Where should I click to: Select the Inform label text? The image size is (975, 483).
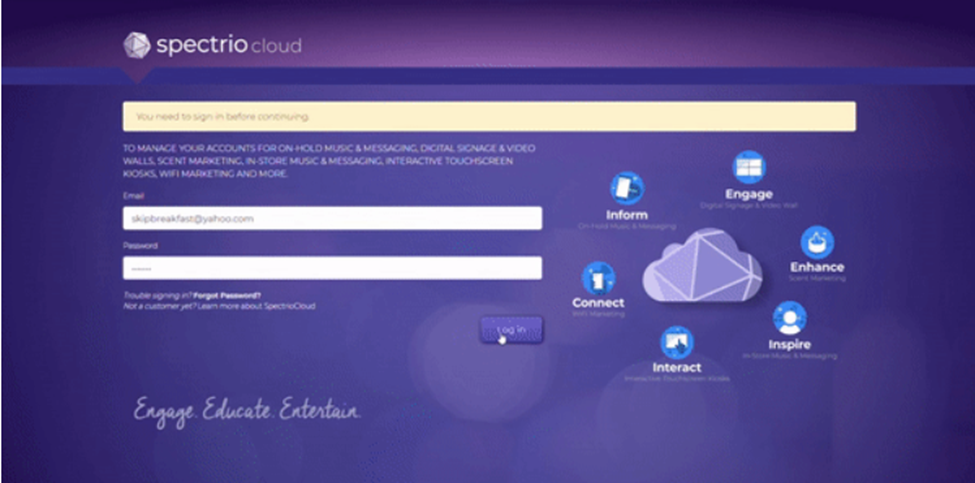[627, 215]
